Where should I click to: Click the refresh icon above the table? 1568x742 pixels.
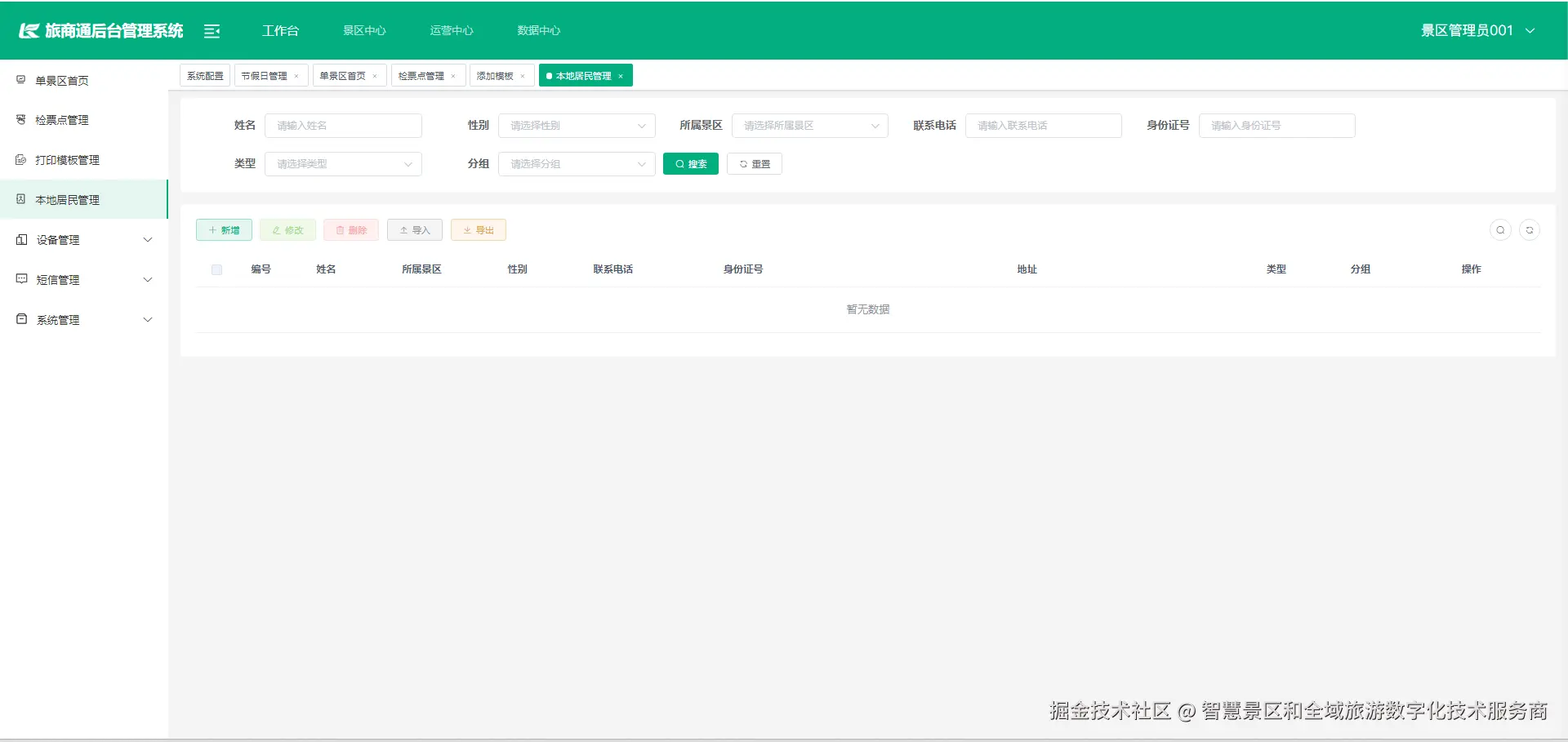coord(1531,229)
